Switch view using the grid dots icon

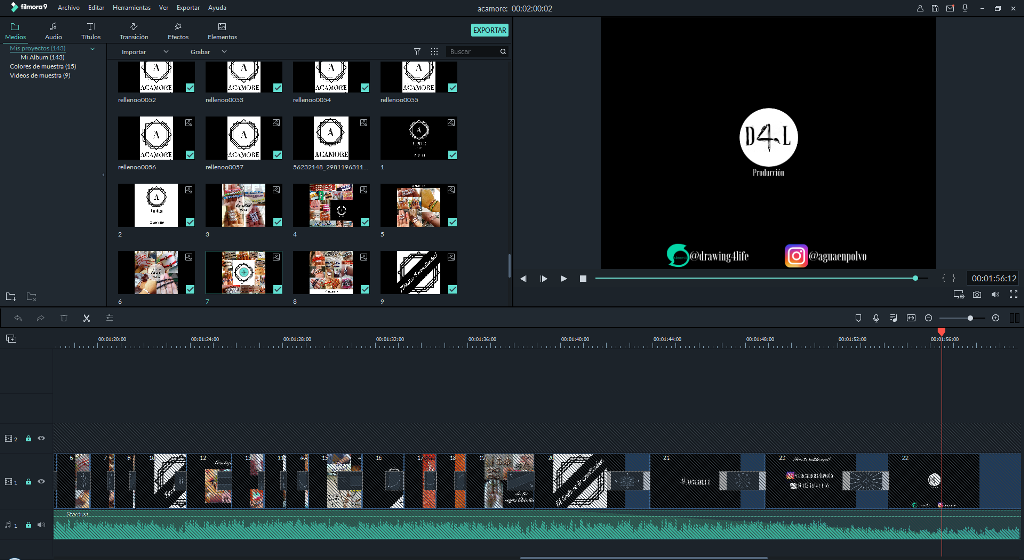point(434,52)
